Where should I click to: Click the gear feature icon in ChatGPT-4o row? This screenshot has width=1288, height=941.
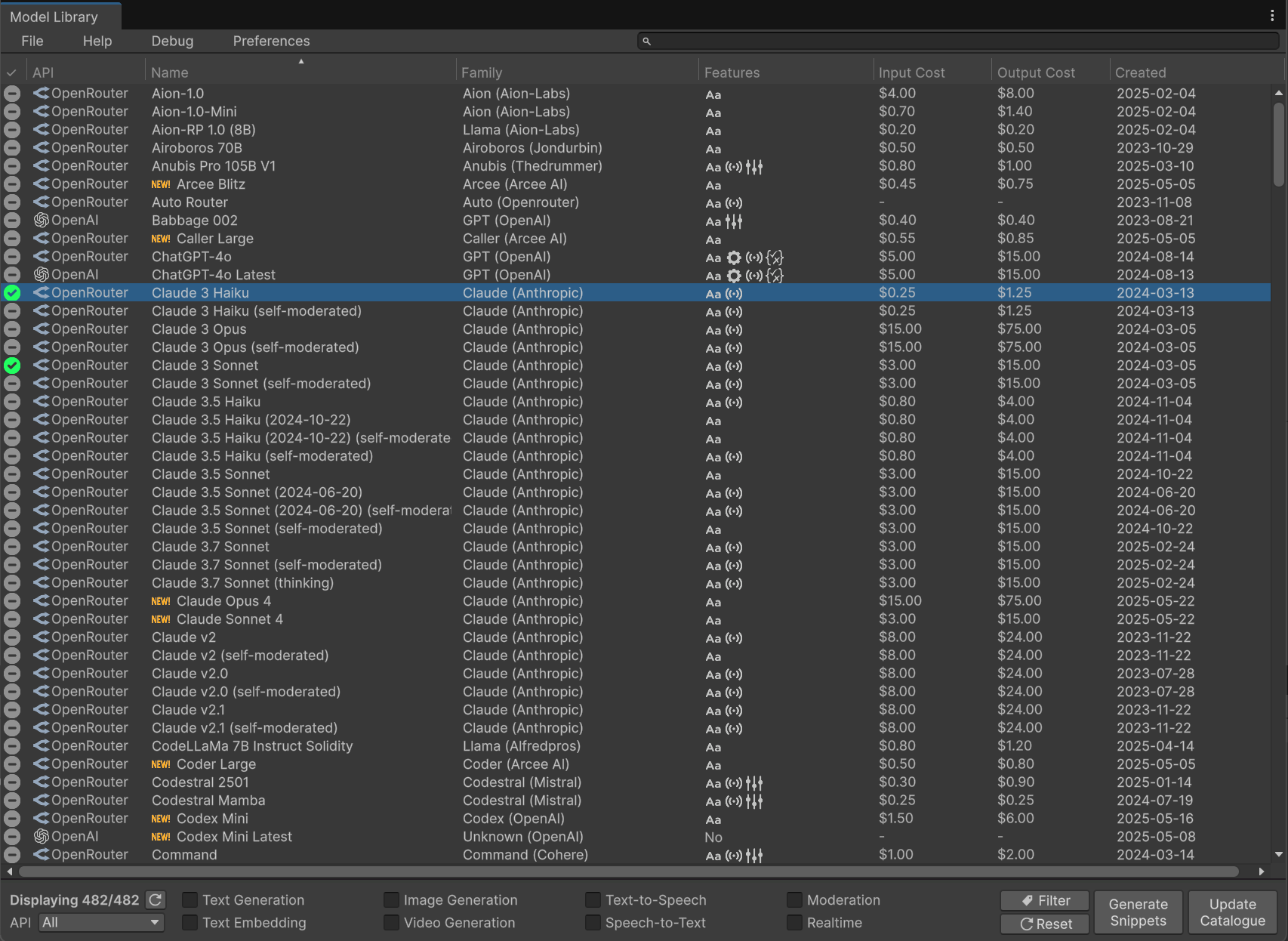click(x=734, y=258)
